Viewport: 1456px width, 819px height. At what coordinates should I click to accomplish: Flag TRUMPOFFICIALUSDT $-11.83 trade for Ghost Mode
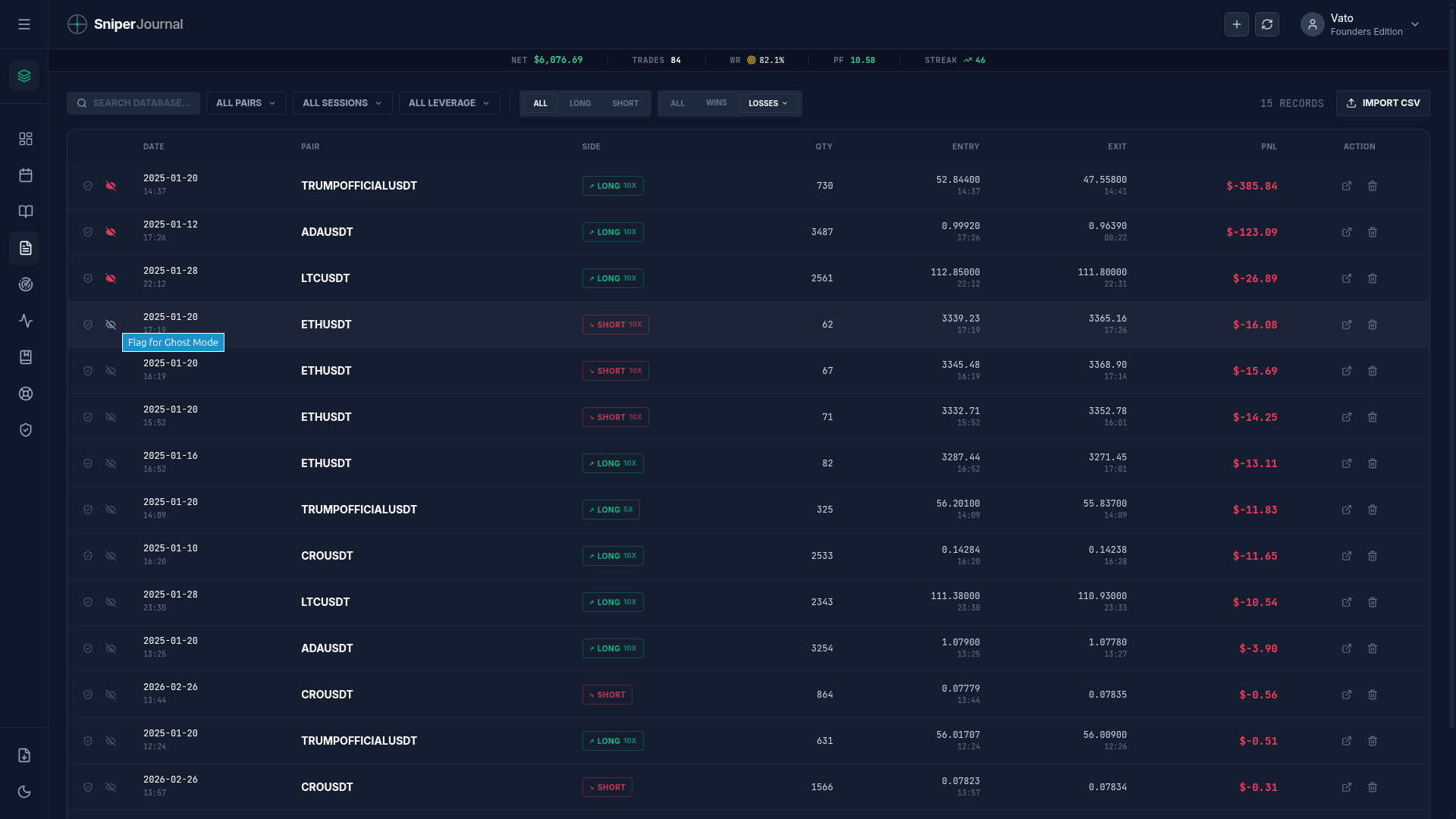(111, 510)
